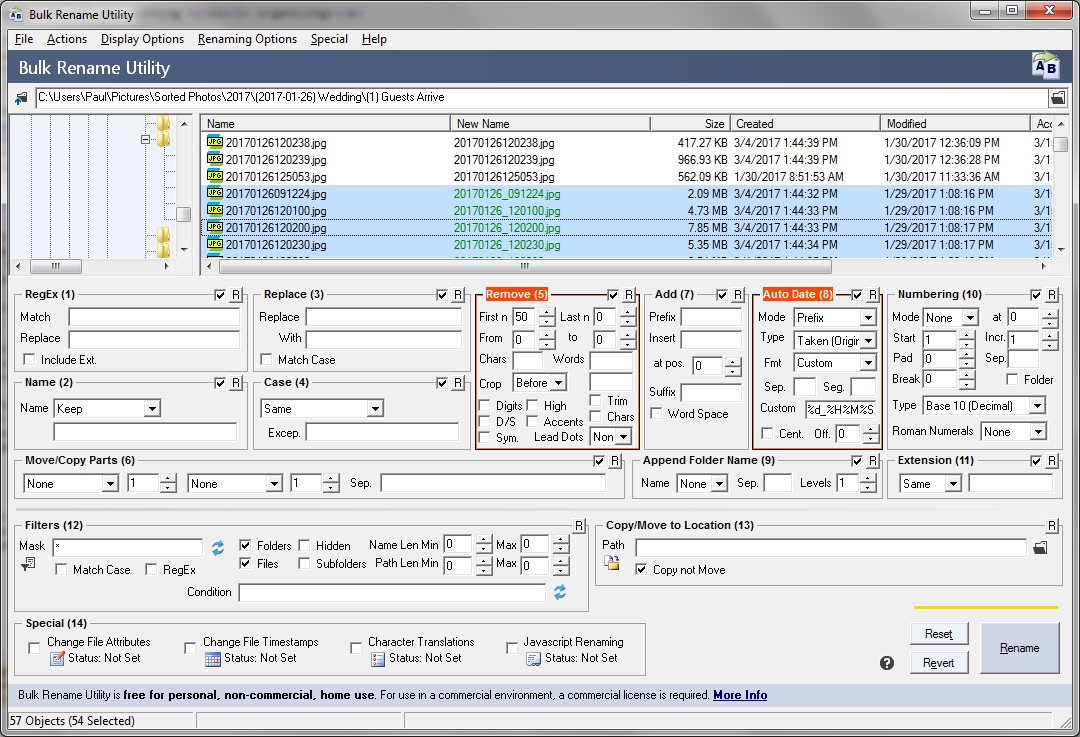Open the Case Same dropdown
The width and height of the screenshot is (1080, 737).
point(375,408)
